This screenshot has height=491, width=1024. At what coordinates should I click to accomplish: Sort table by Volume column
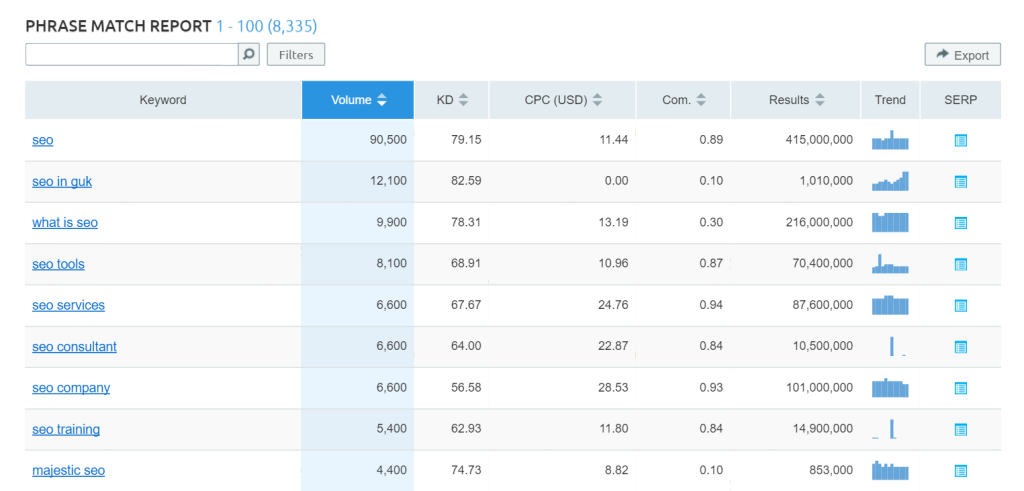(358, 100)
